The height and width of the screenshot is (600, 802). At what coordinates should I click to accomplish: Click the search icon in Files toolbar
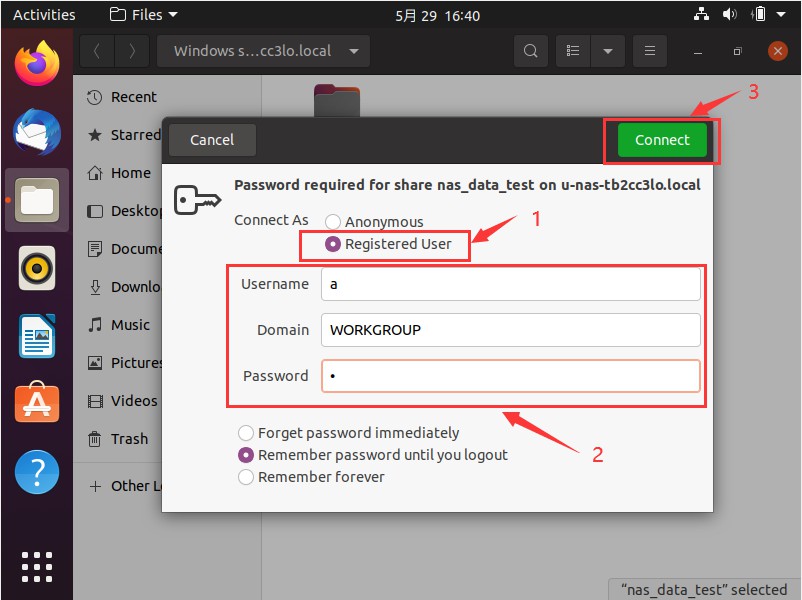pyautogui.click(x=531, y=51)
